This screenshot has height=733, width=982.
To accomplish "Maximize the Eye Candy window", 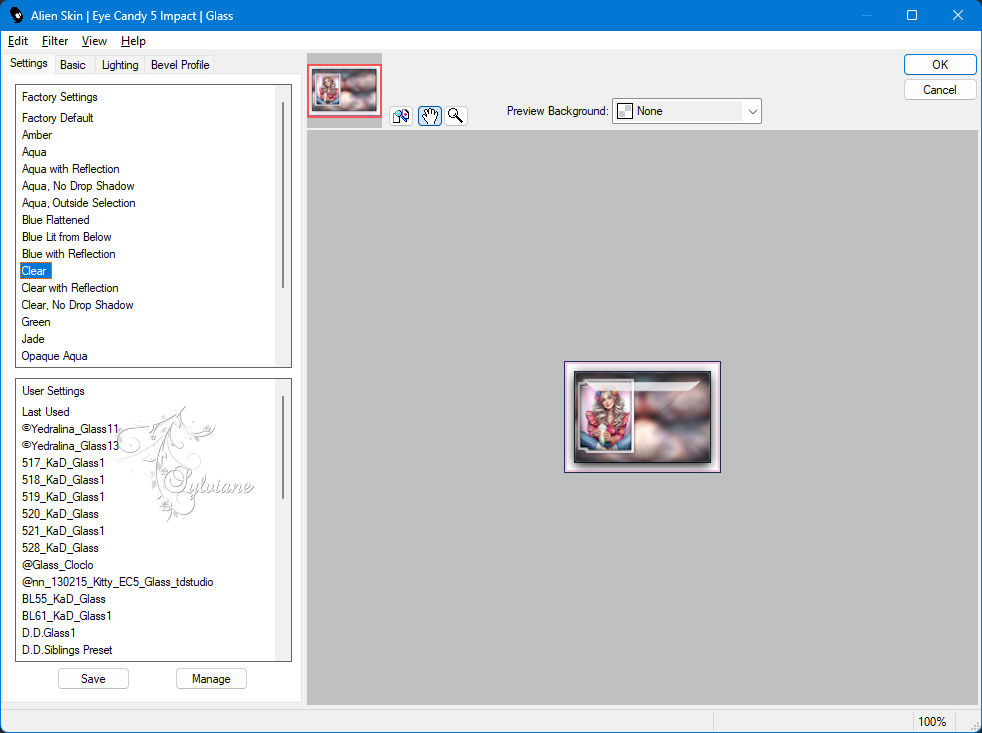I will 912,15.
